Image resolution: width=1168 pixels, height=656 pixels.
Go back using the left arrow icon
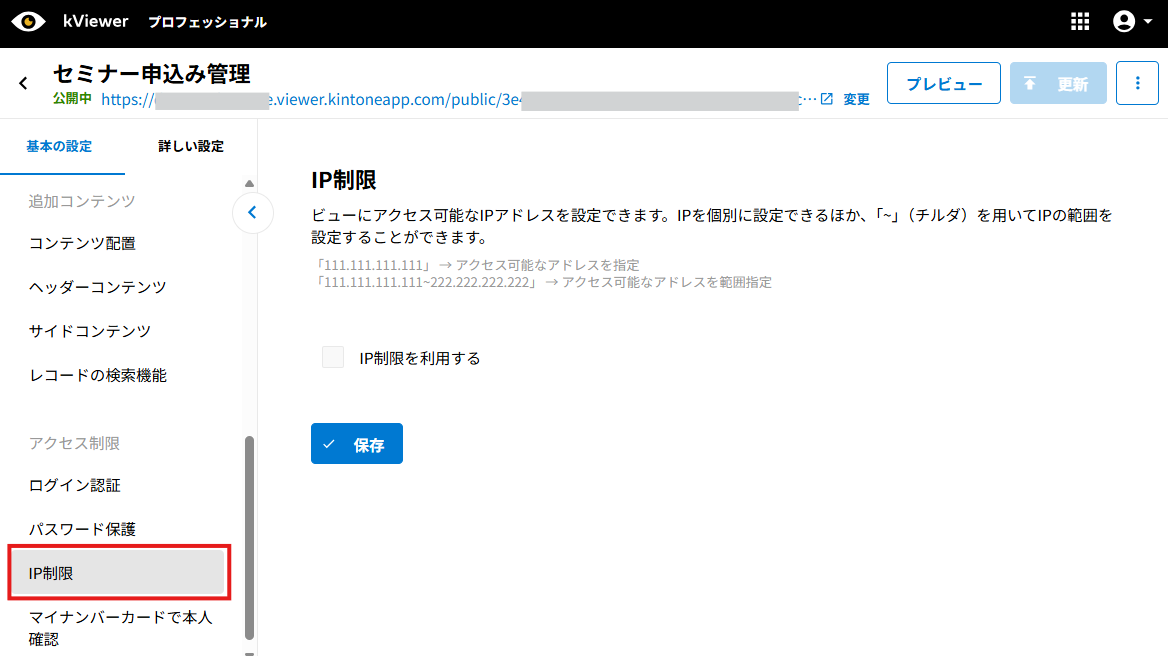(23, 83)
